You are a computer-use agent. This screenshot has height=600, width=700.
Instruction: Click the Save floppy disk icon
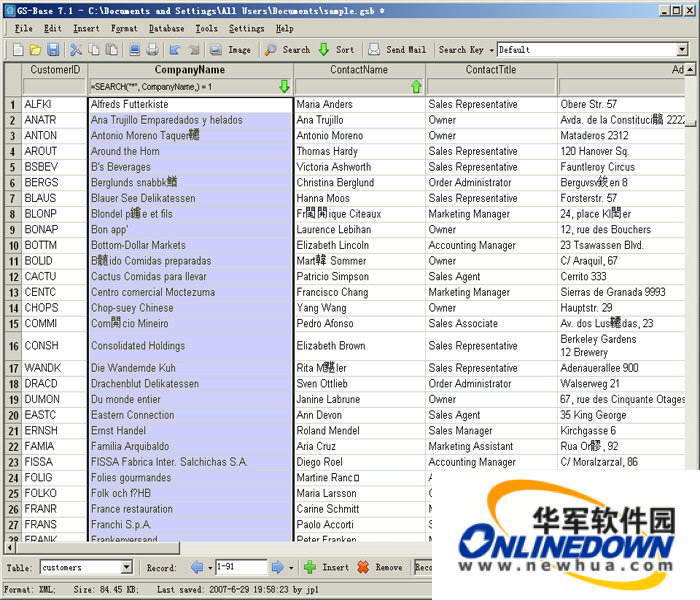coord(53,50)
